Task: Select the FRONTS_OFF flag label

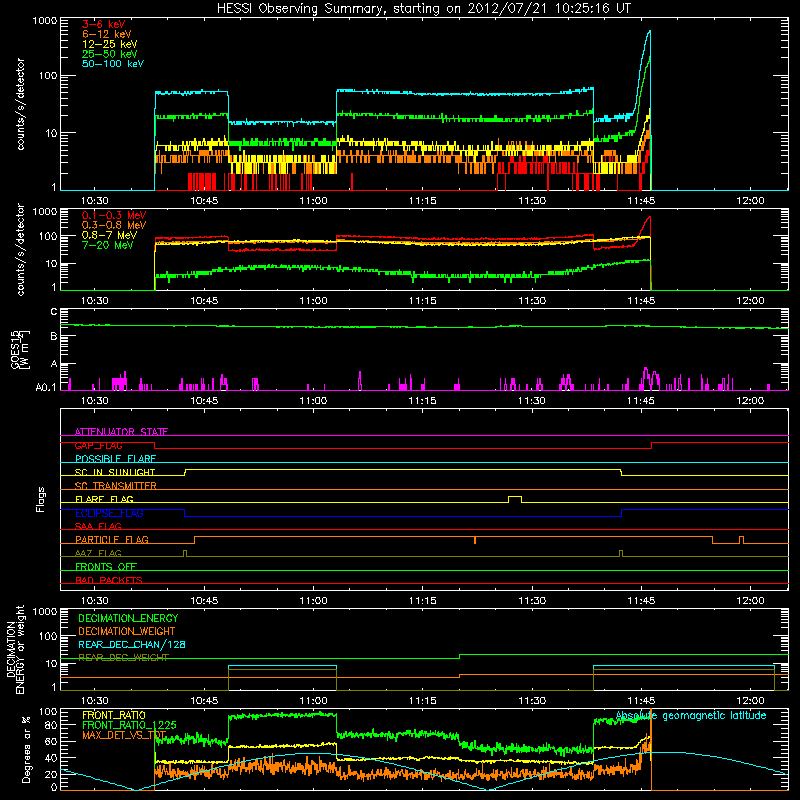Action: 106,566
